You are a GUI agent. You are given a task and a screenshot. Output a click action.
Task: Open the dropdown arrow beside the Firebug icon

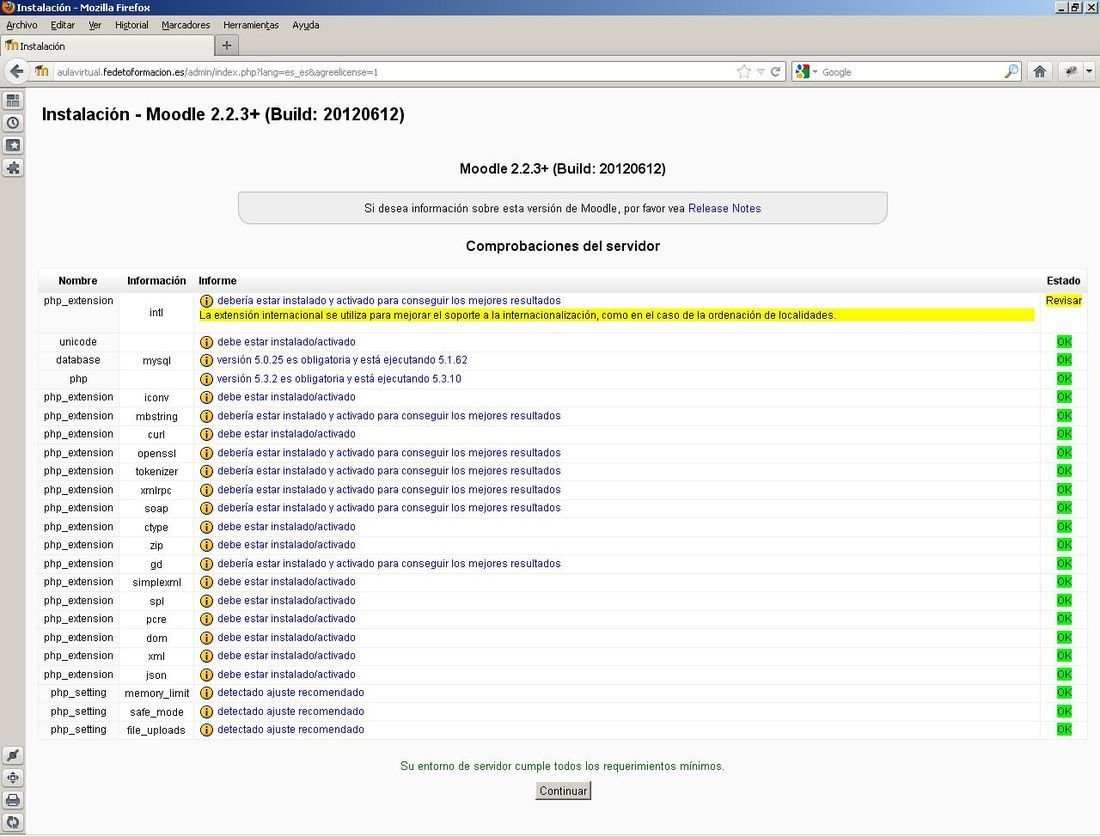(x=1089, y=72)
